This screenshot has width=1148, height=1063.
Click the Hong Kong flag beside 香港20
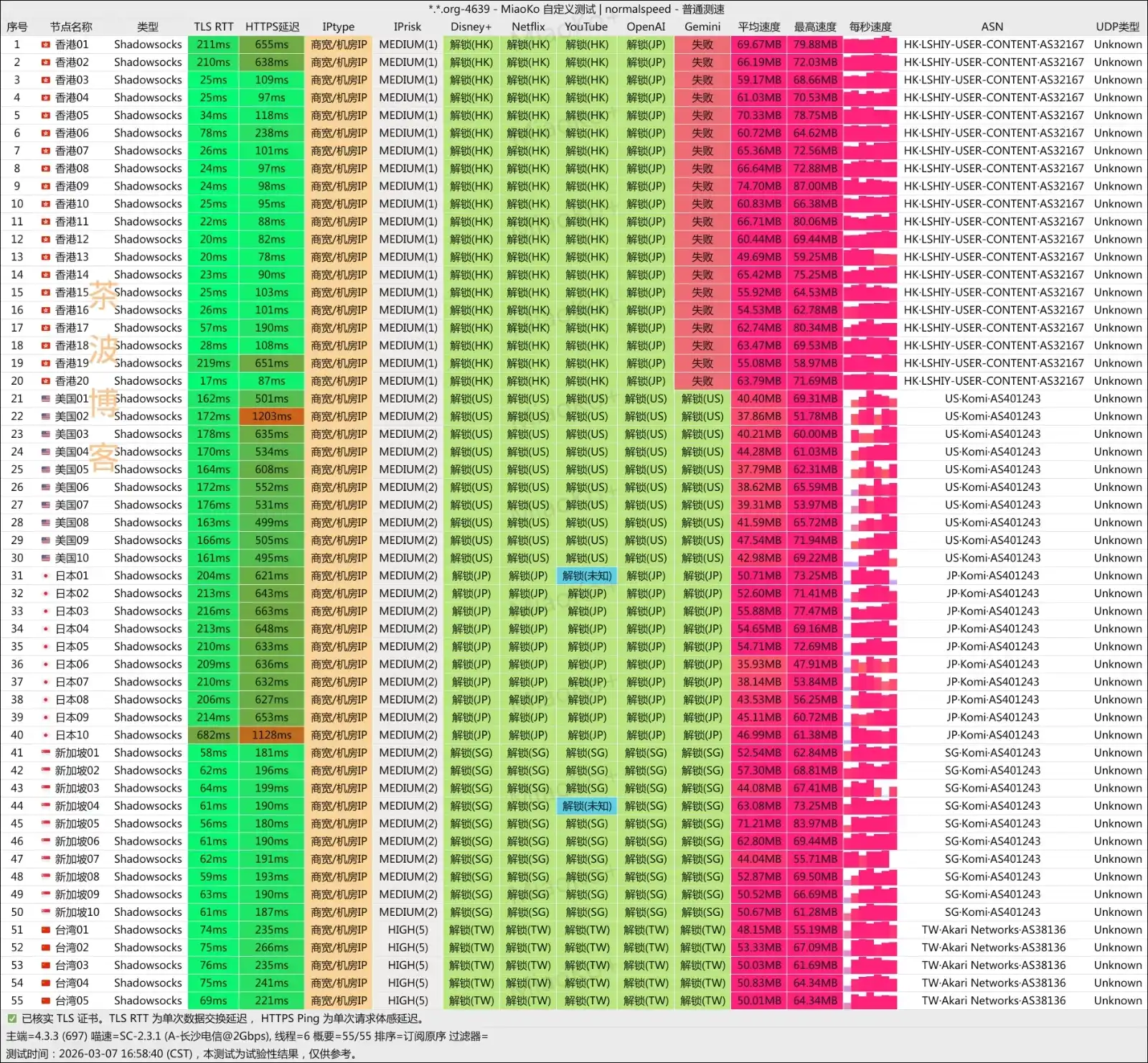[46, 381]
